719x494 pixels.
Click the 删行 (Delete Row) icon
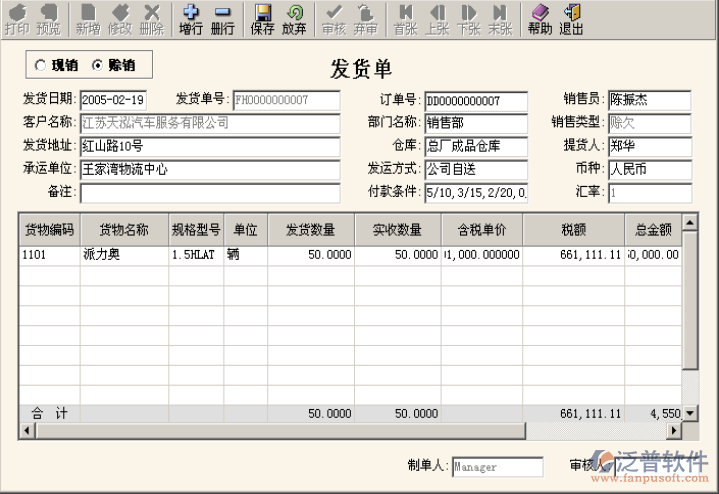222,19
